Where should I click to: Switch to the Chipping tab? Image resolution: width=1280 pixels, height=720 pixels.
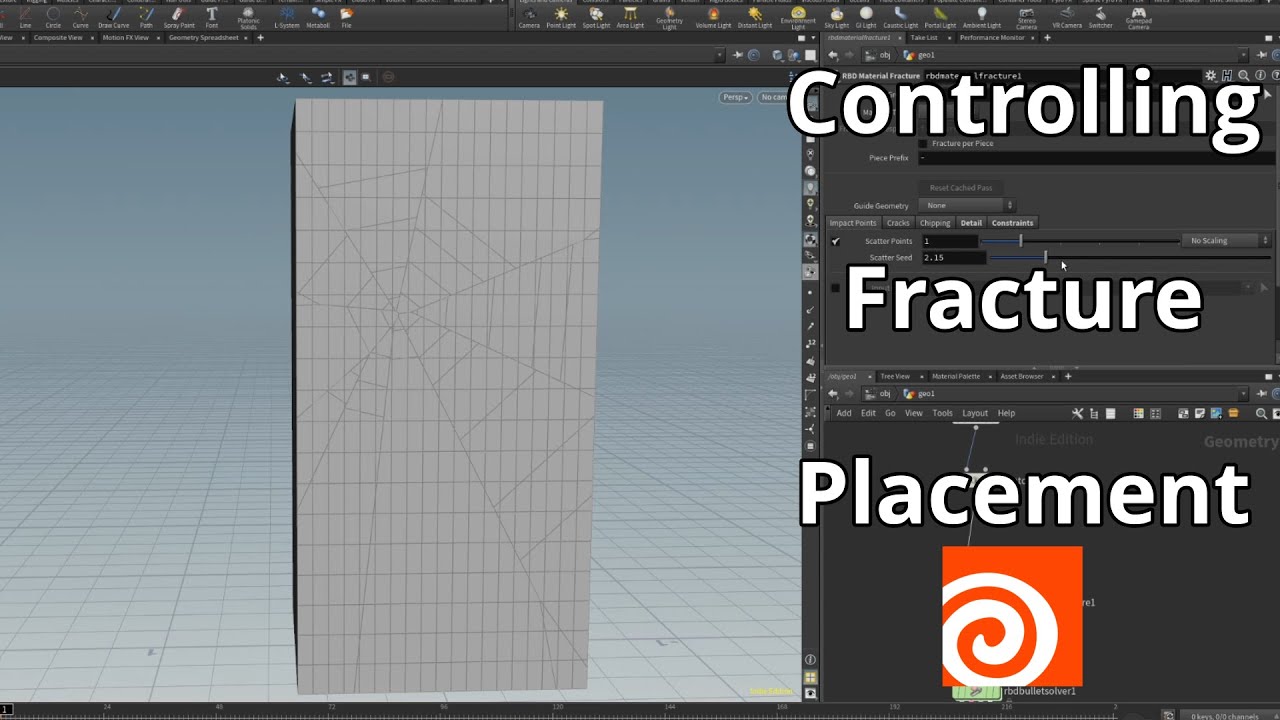point(935,223)
